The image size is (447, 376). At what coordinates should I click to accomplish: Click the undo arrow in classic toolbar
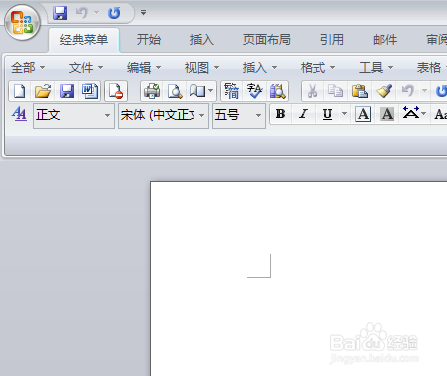(x=408, y=91)
